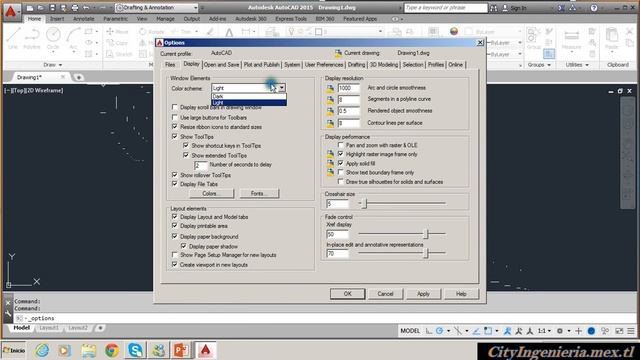Open the Color scheme dropdown arrow
Viewport: 640px width, 360px height.
click(x=282, y=88)
